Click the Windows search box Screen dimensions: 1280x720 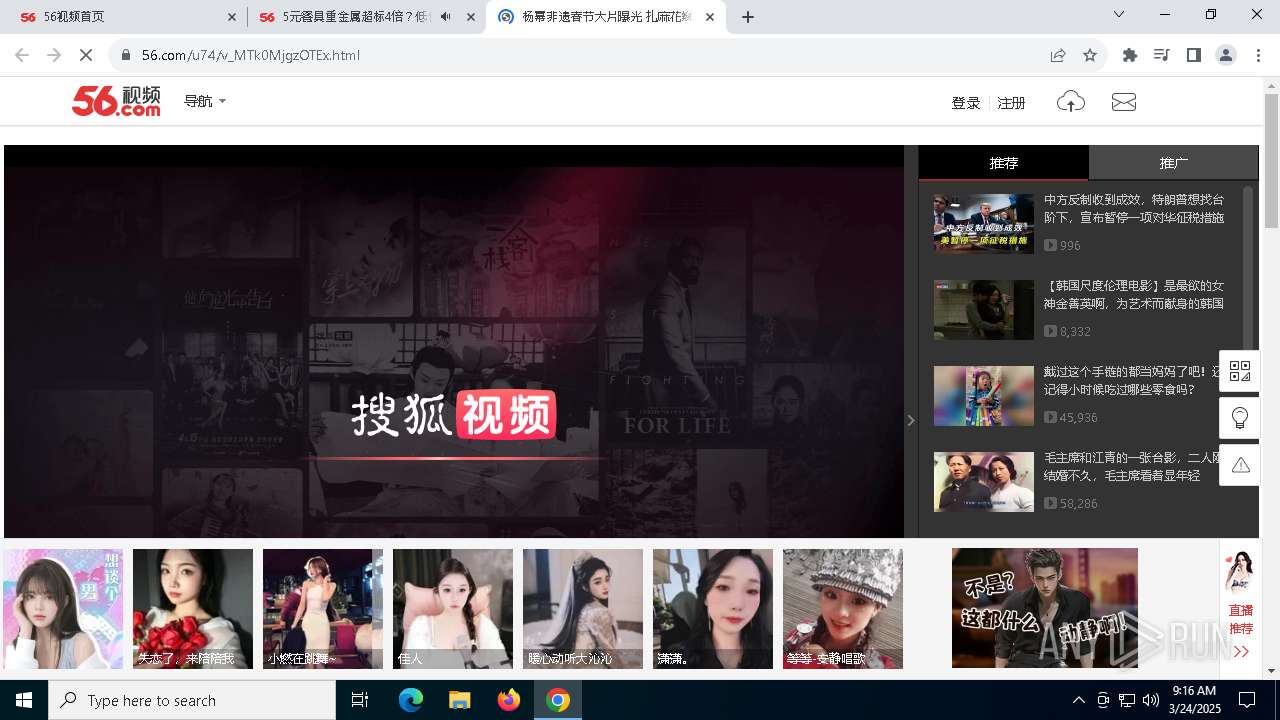tap(192, 700)
